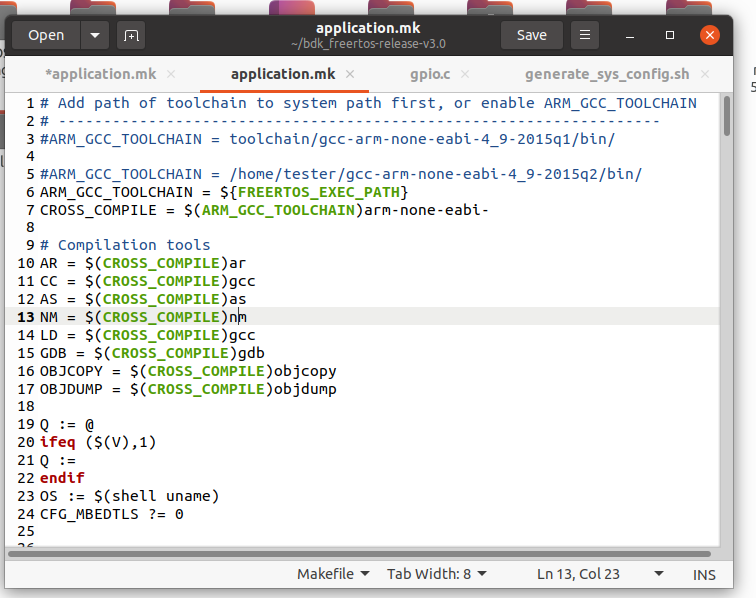Open the Tab Width dropdown
Viewport: 756px width, 598px height.
click(437, 574)
